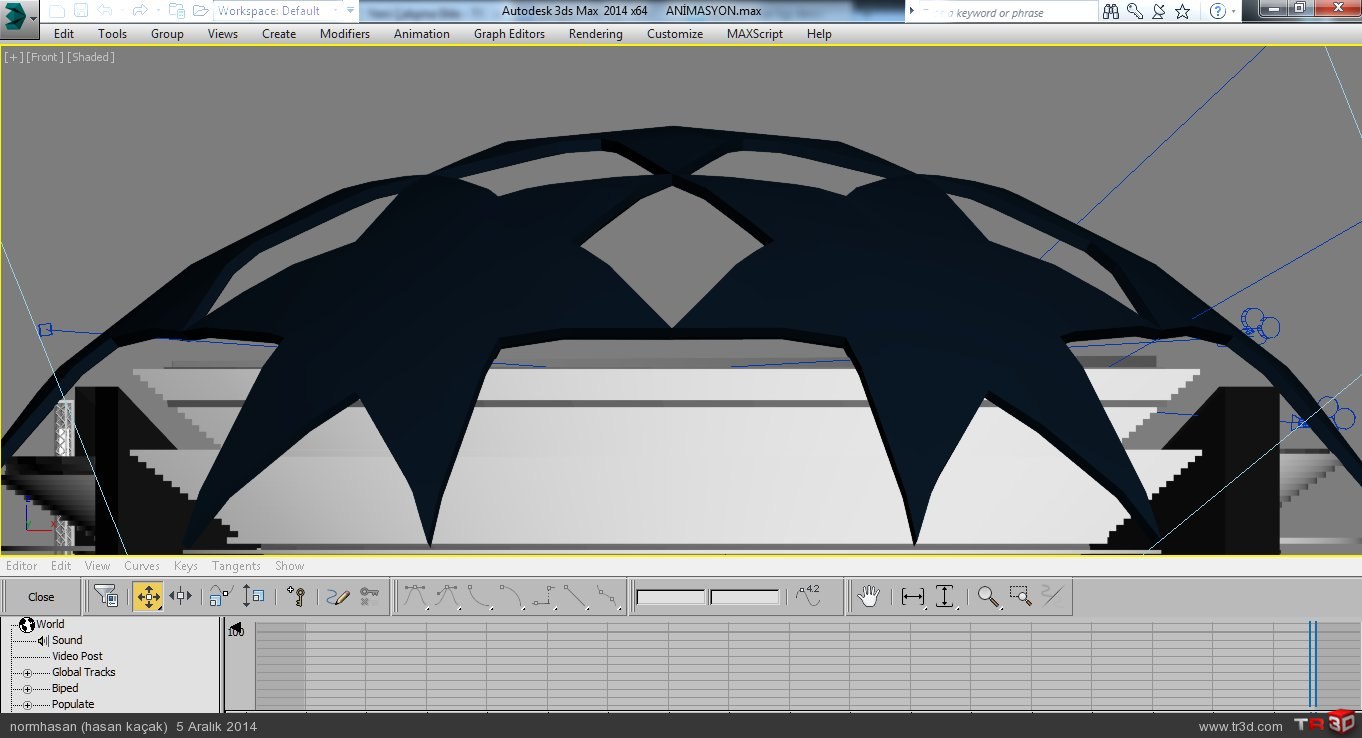Open the Group menu
Screen dimensions: 1362x738
[167, 34]
